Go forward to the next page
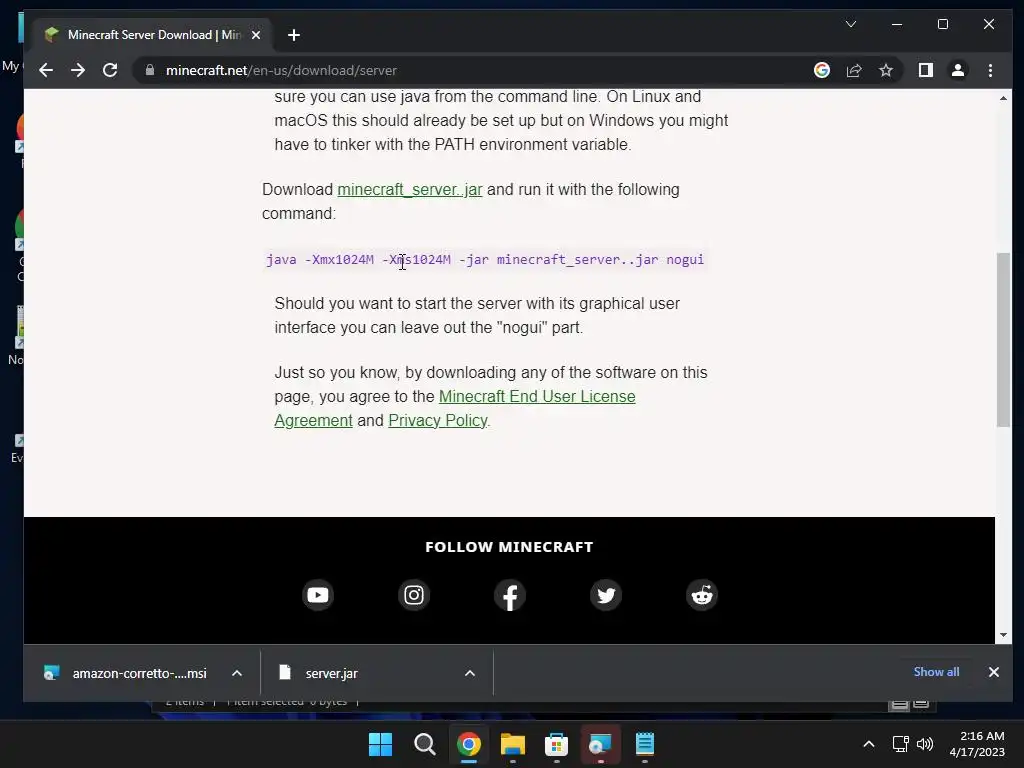The width and height of the screenshot is (1024, 768). pos(78,71)
